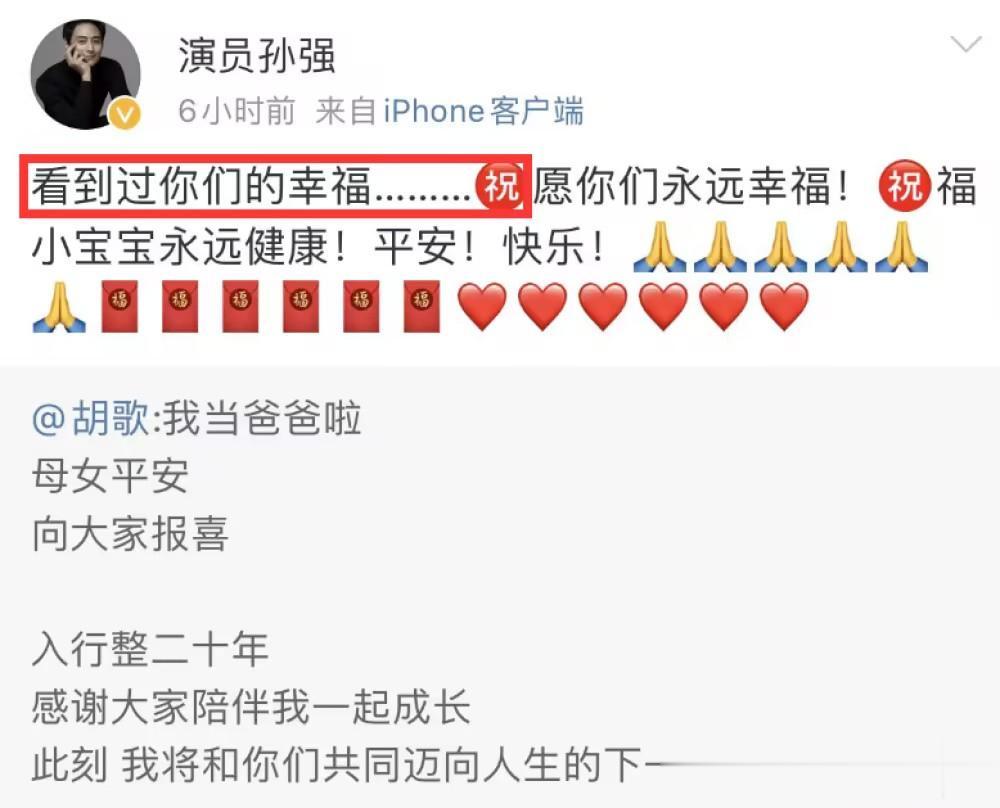Open the reposted text 我当爸爸啦

pos(262,419)
